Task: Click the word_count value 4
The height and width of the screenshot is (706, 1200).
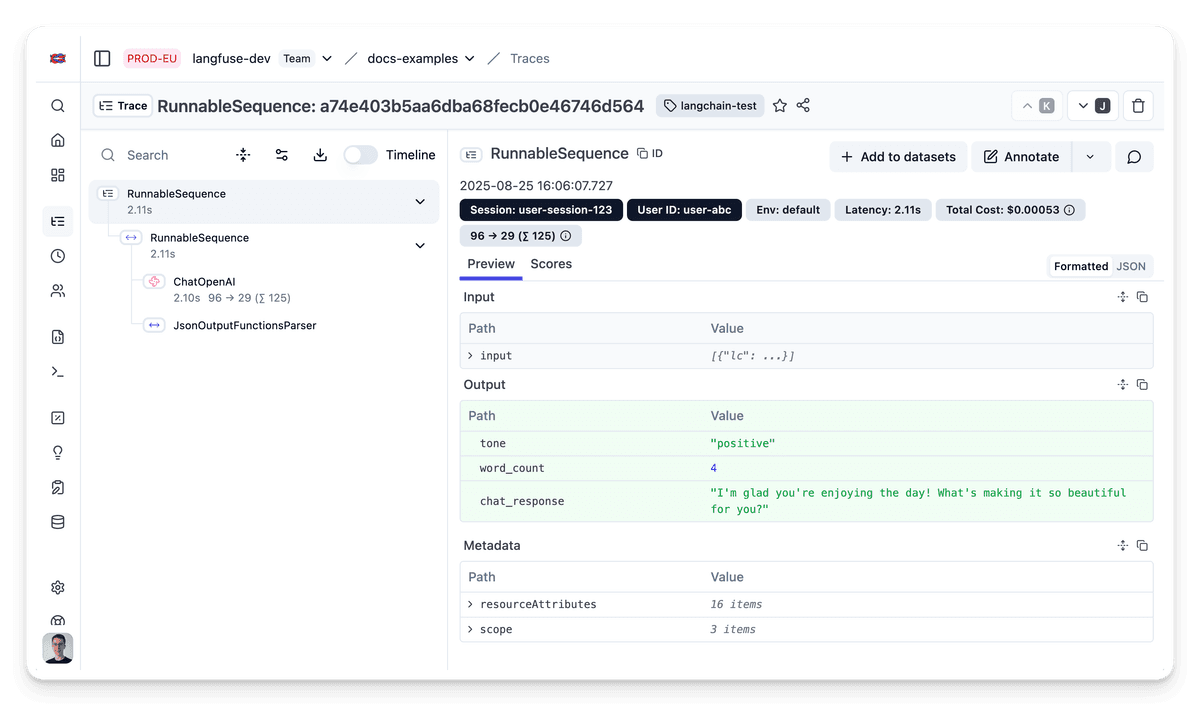Action: point(714,468)
